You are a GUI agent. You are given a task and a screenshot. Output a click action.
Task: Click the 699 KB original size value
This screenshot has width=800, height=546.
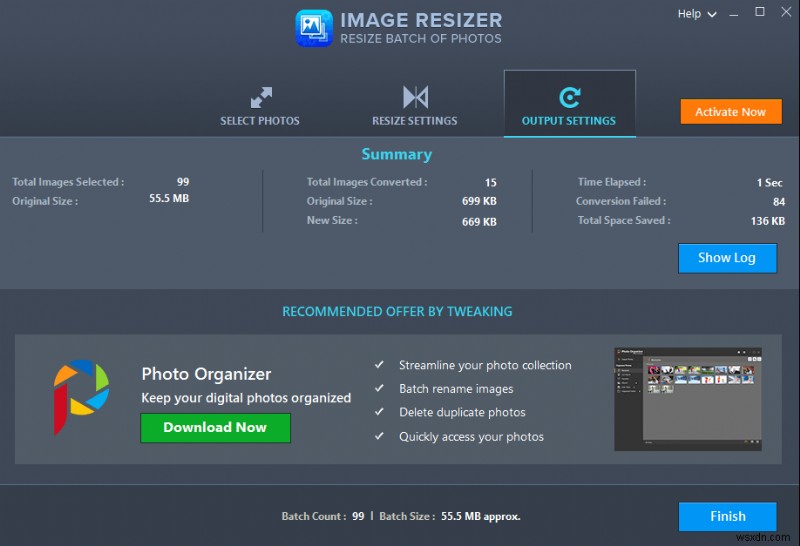[x=479, y=201]
